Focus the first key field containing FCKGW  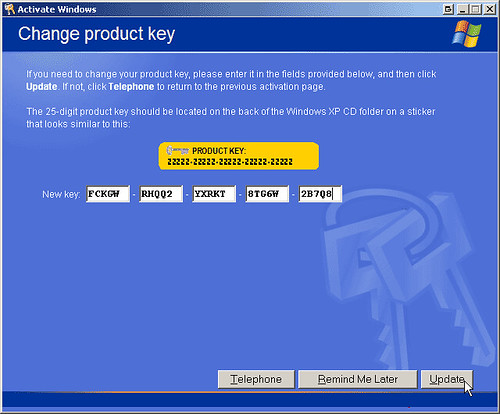[108, 194]
